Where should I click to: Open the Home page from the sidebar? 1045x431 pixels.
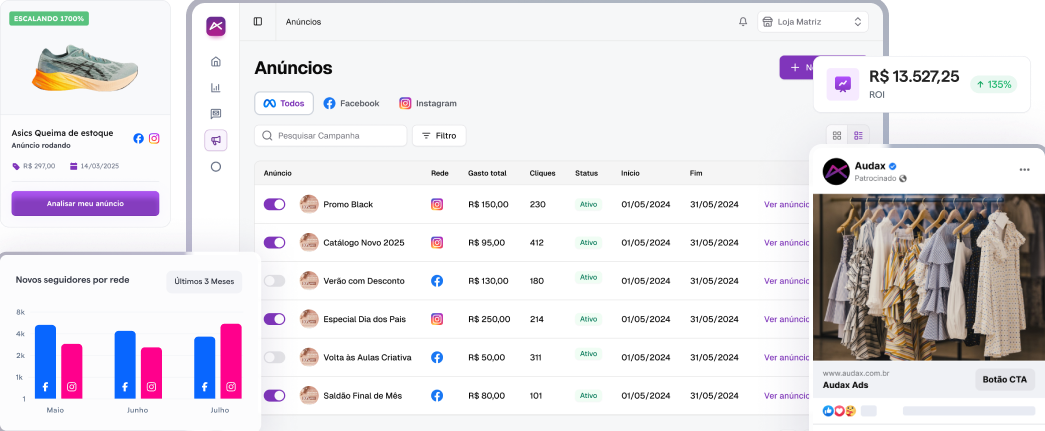[x=215, y=62]
